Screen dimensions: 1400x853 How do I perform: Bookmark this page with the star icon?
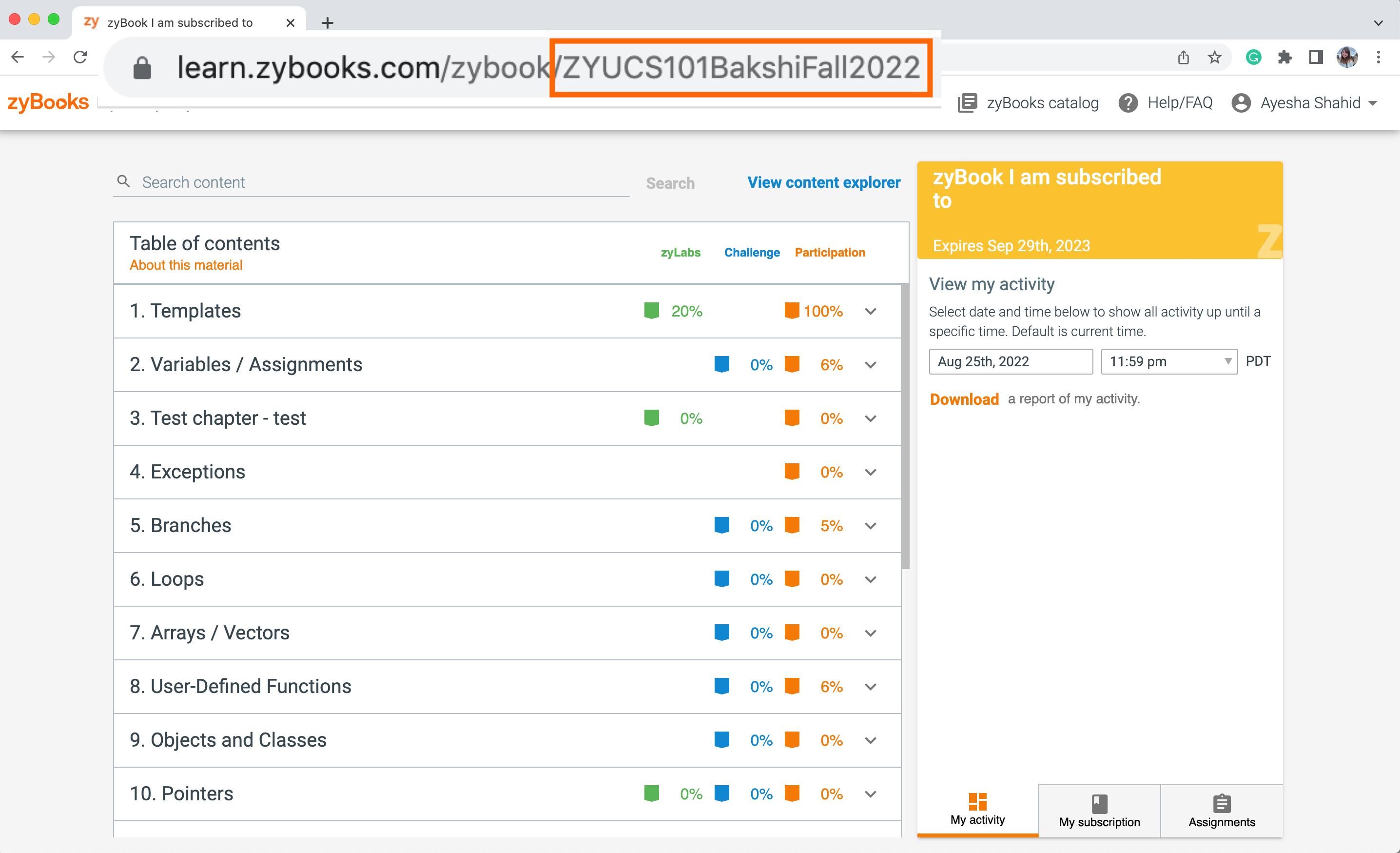1214,57
